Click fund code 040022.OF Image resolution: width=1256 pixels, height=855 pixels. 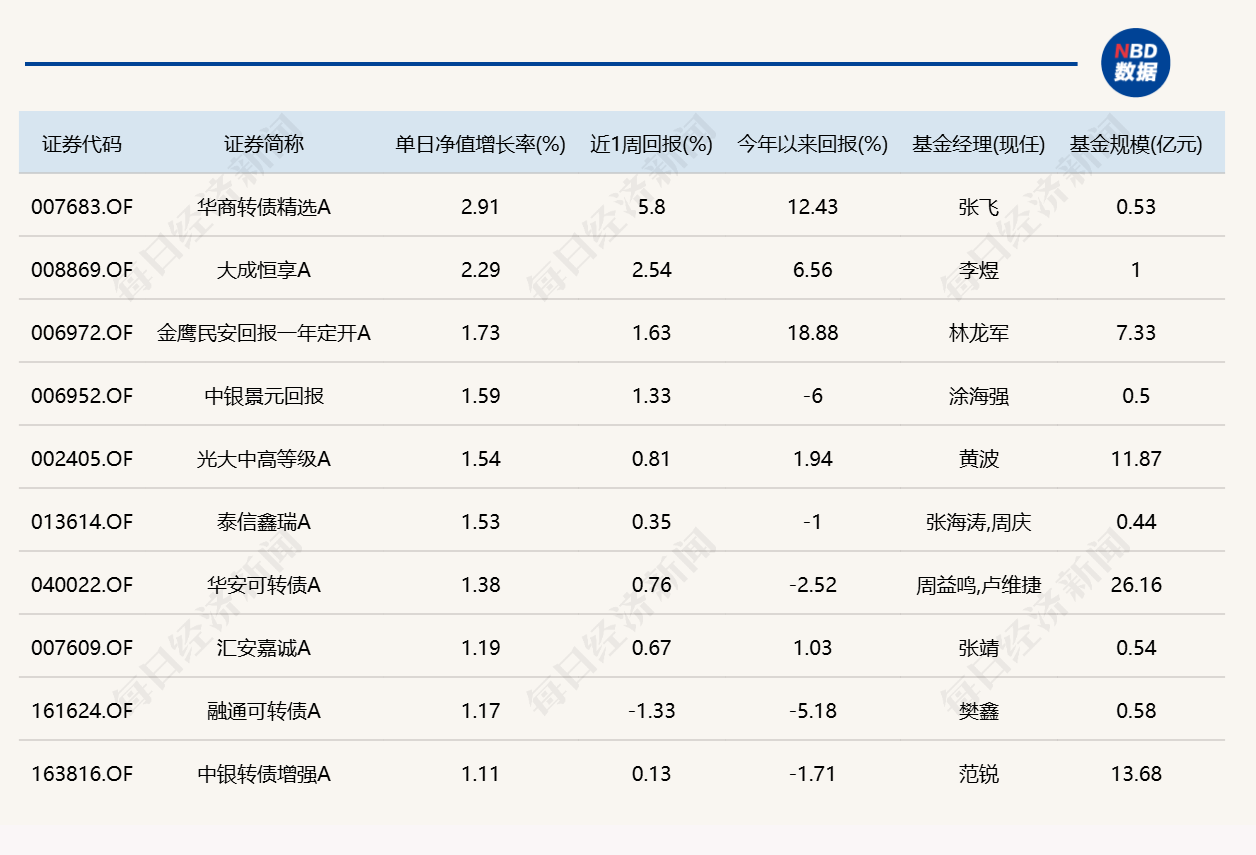(x=82, y=585)
